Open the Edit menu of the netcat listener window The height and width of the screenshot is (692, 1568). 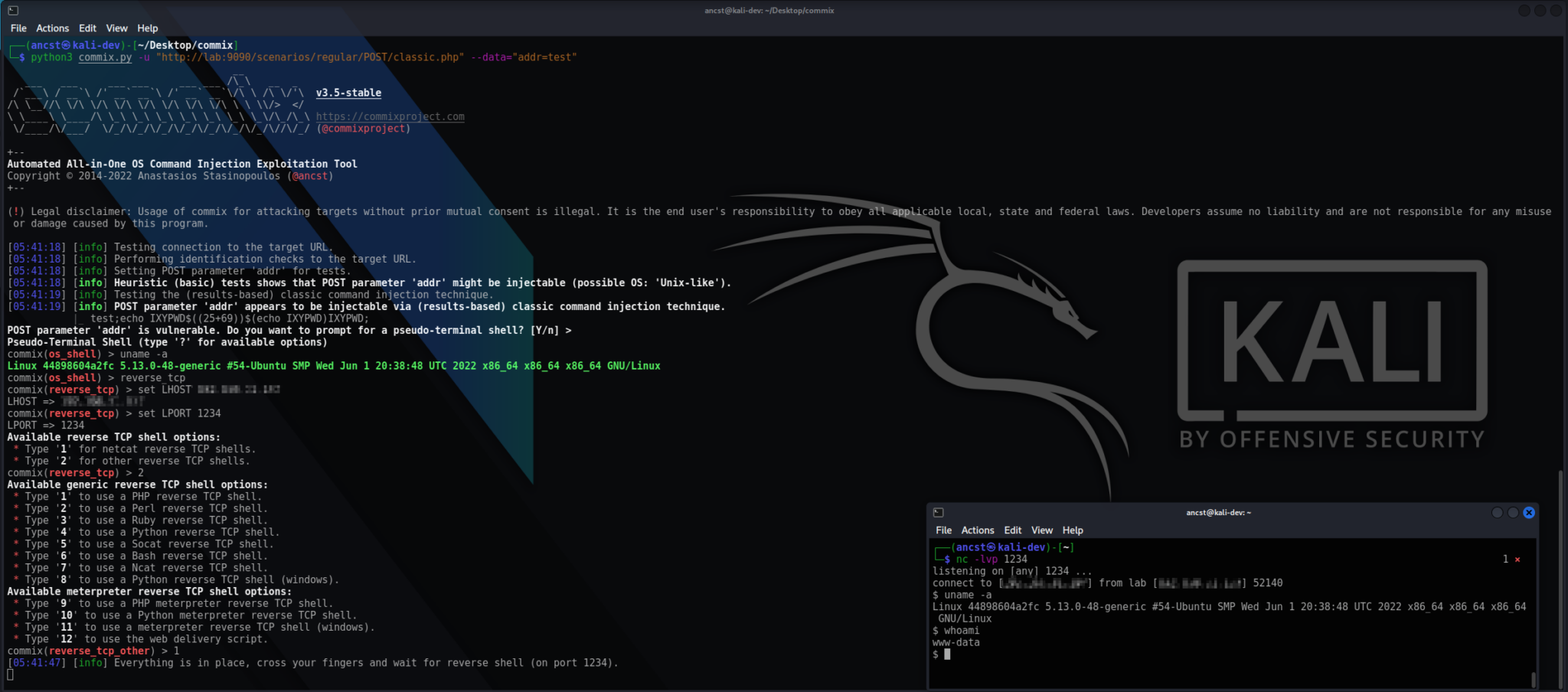click(x=1012, y=530)
